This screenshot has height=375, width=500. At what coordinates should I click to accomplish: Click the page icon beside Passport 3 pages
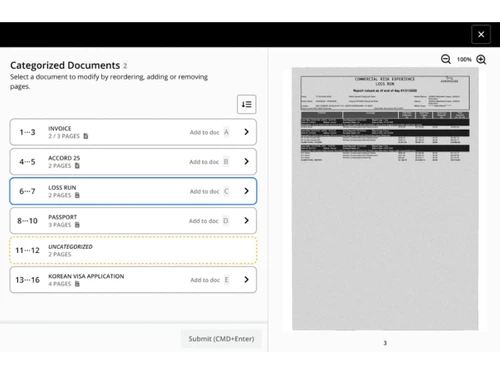pyautogui.click(x=77, y=225)
